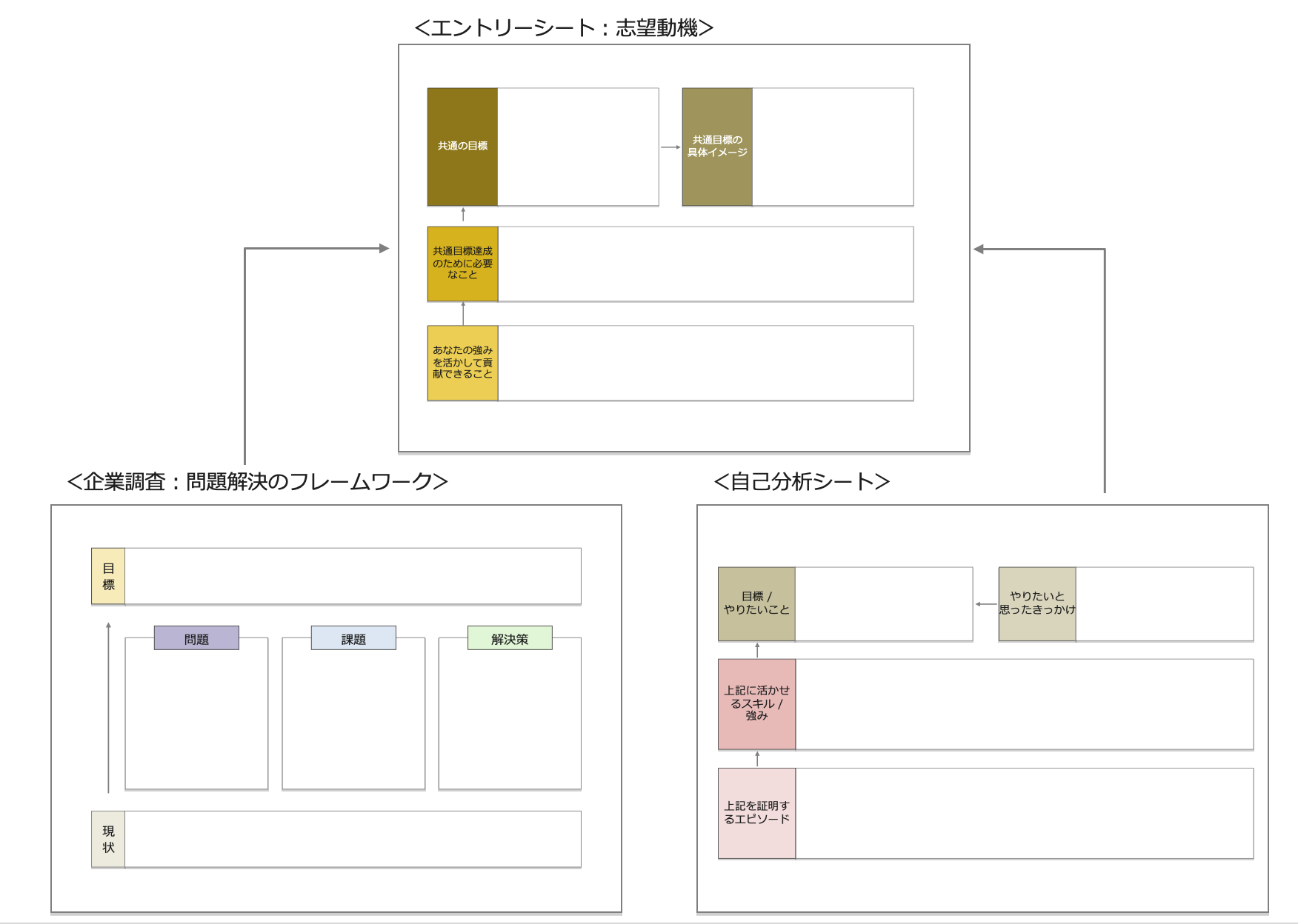Click the field beside 上記に活かせるスキル / 強み
Viewport: 1298px width, 924px height.
click(1024, 704)
